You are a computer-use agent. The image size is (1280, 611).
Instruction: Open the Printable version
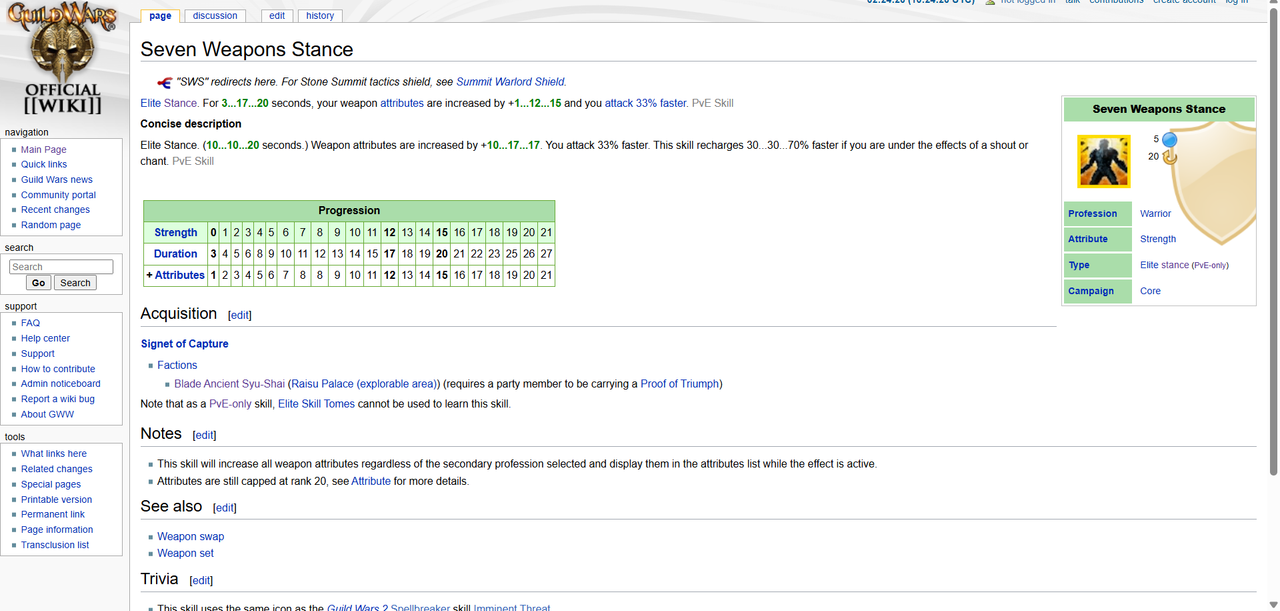(57, 500)
